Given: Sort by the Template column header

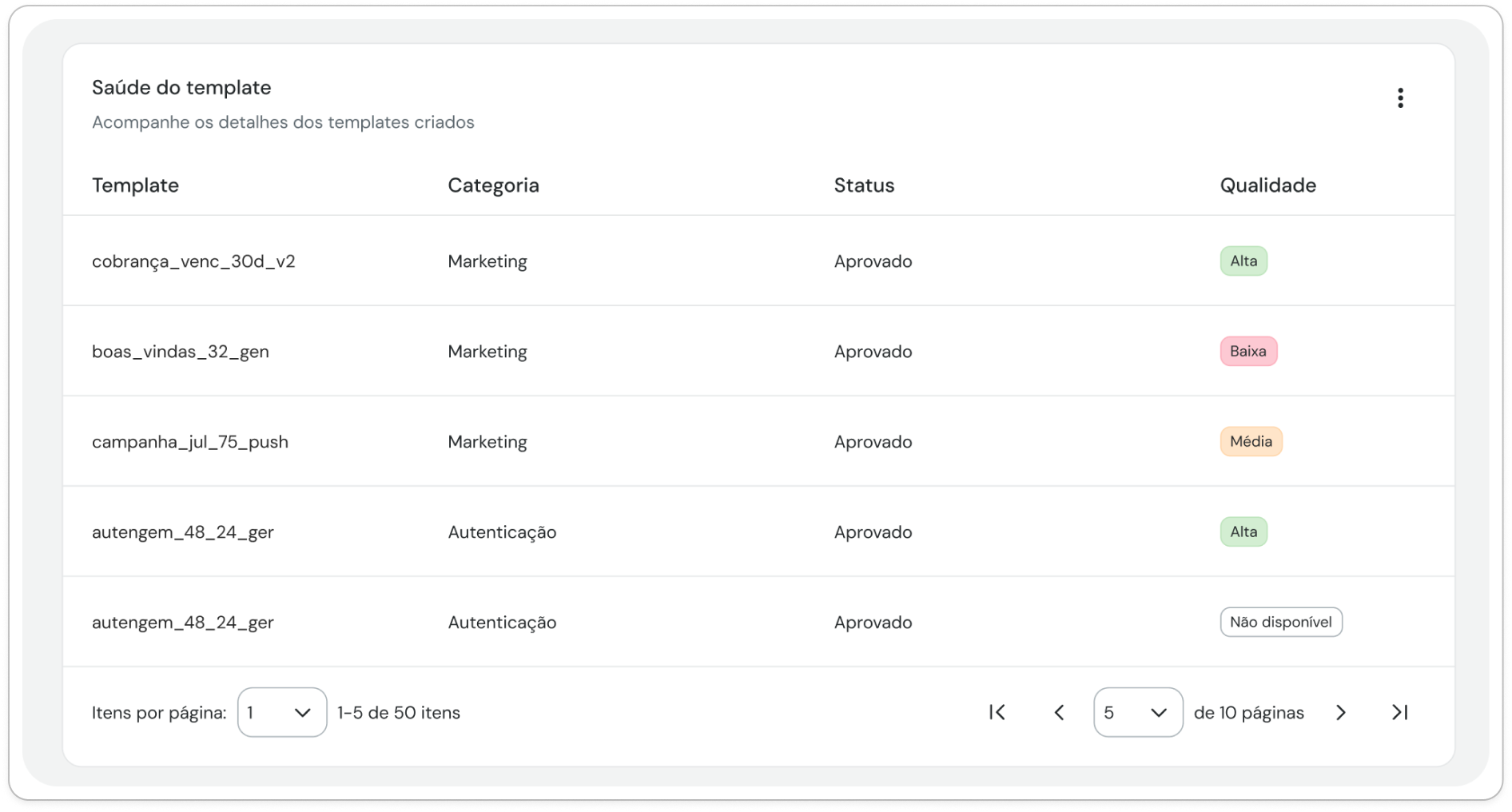Looking at the screenshot, I should pyautogui.click(x=135, y=185).
